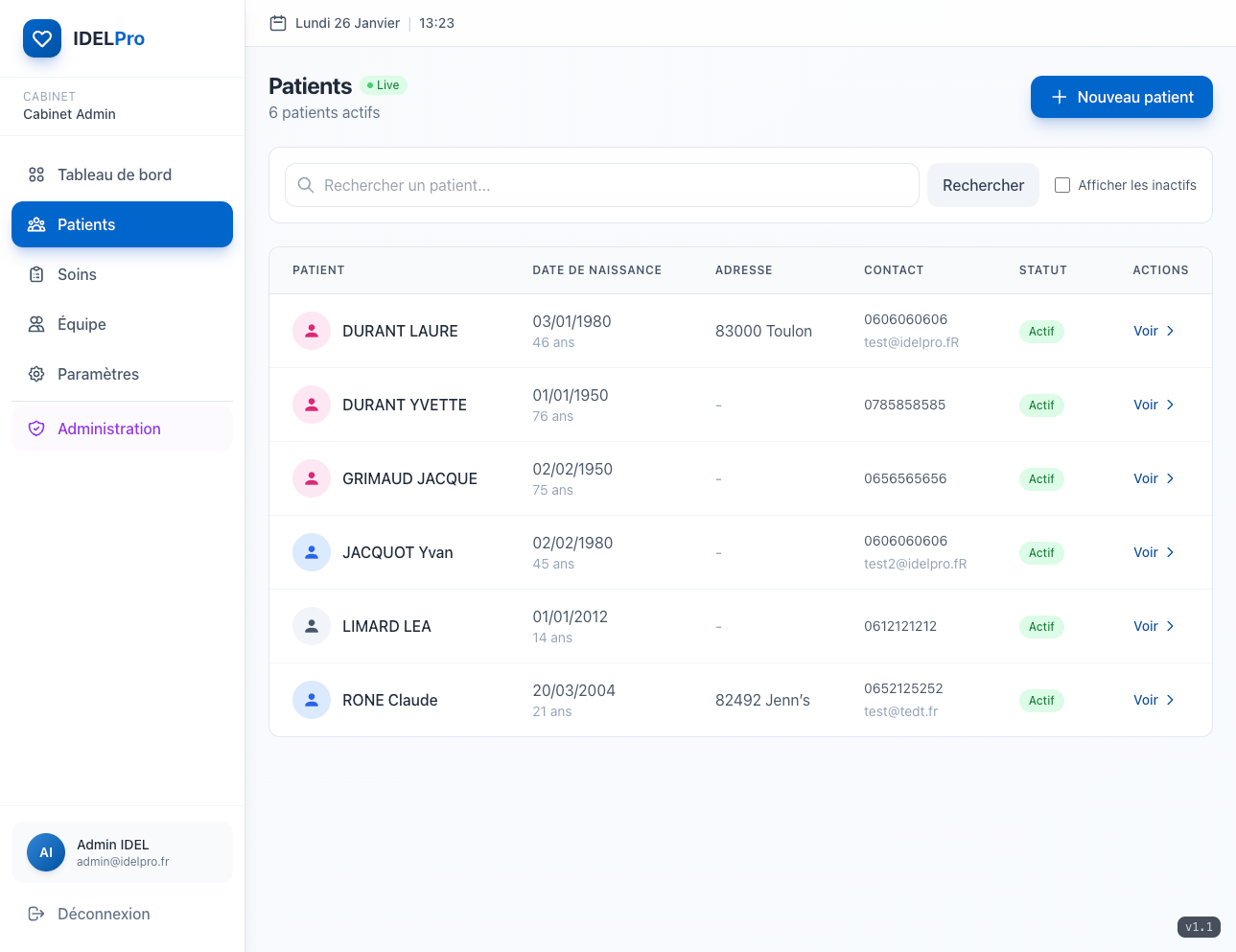View JACQUOT Yvan's record via Voir link
Image resolution: width=1236 pixels, height=952 pixels.
coord(1146,552)
